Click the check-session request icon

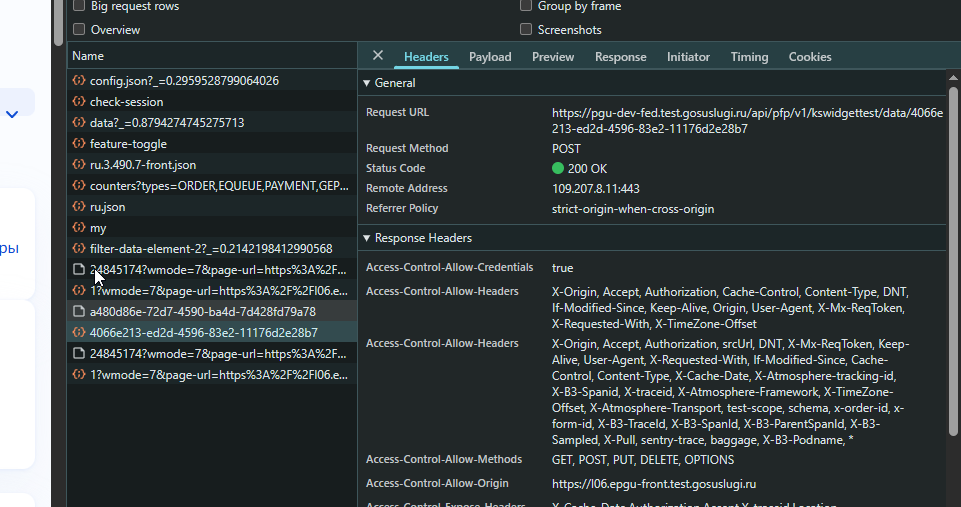click(78, 101)
